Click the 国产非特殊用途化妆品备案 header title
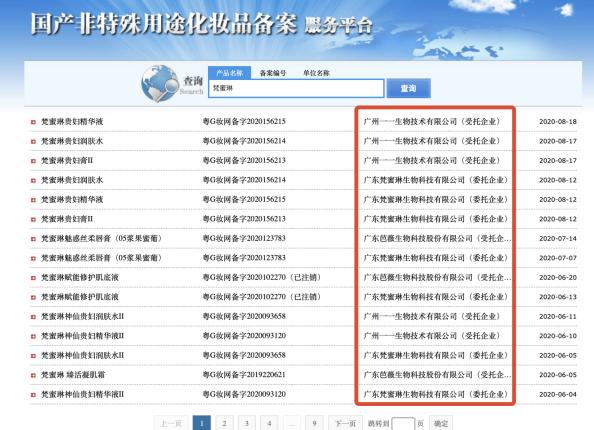This screenshot has width=594, height=430. click(164, 24)
